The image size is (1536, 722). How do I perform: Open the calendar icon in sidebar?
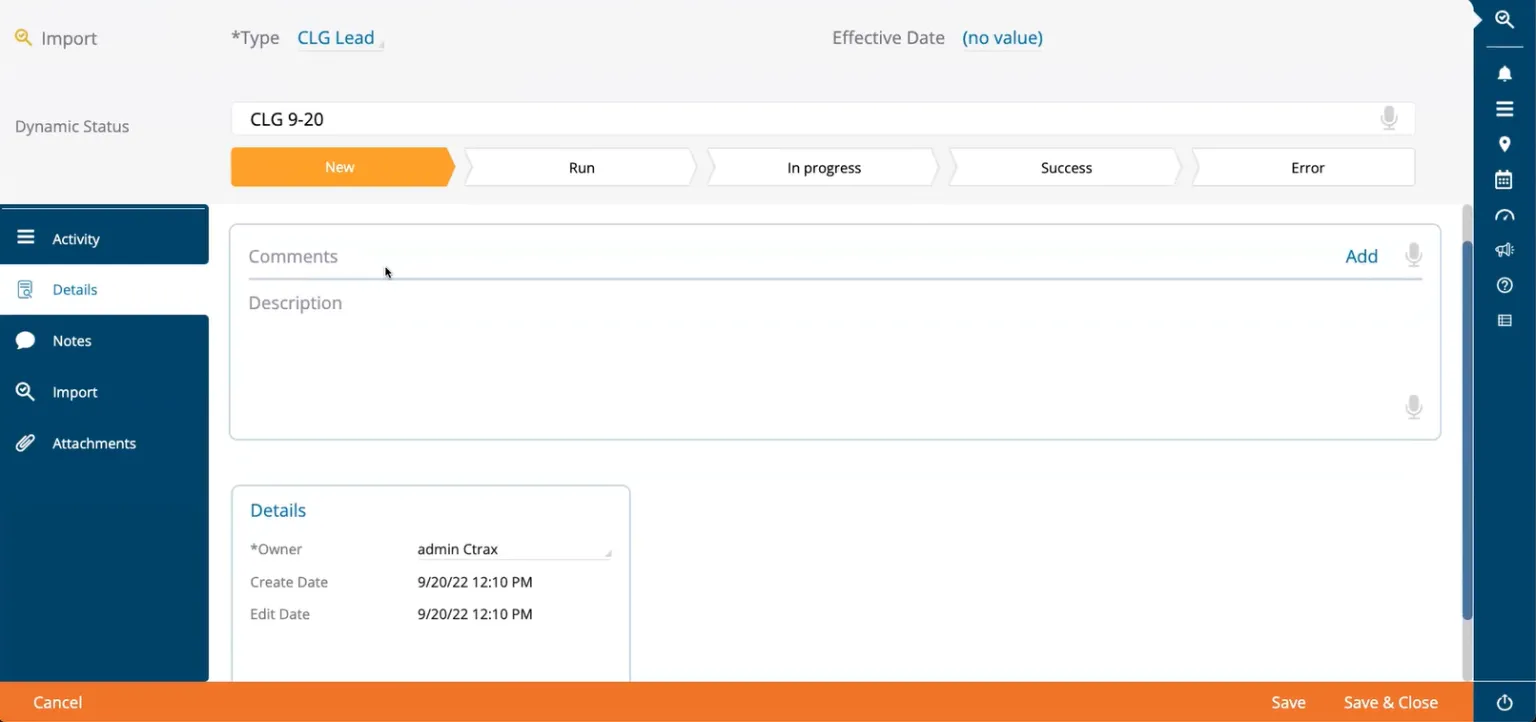[x=1504, y=180]
